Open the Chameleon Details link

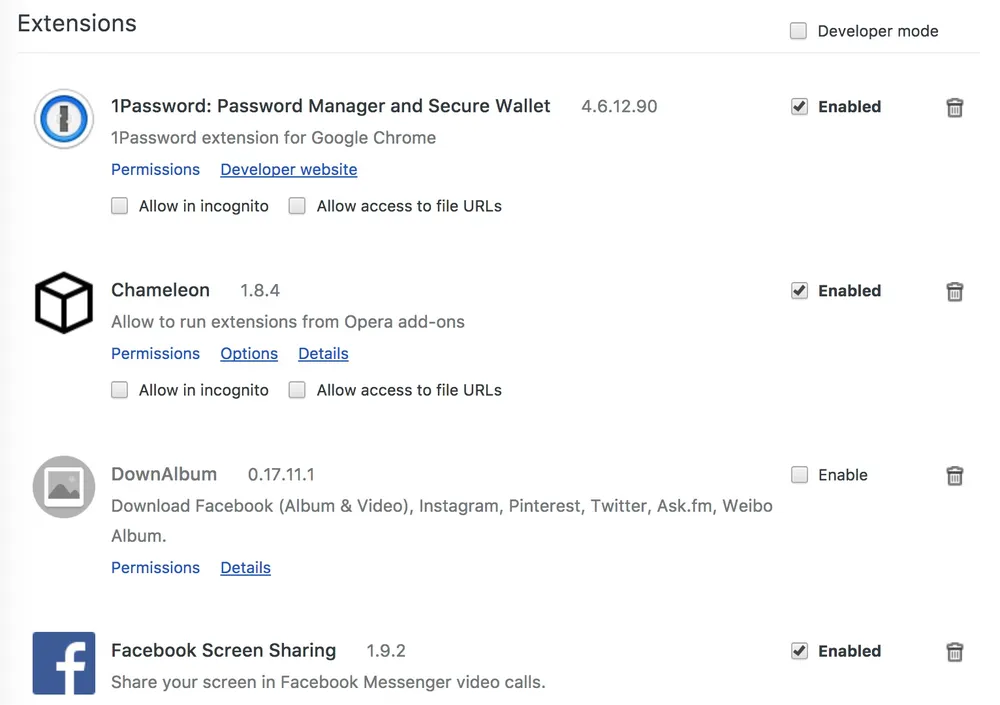pos(323,353)
